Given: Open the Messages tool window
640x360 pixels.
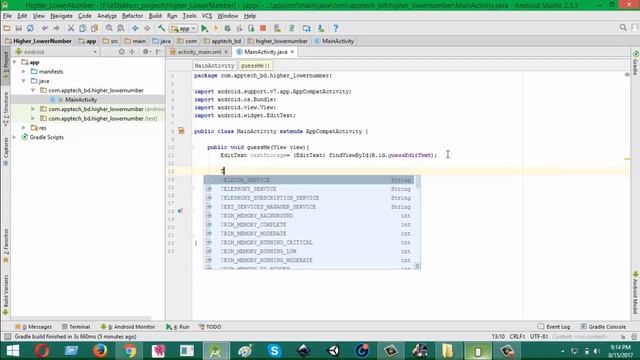Looking at the screenshot, I should 33,327.
